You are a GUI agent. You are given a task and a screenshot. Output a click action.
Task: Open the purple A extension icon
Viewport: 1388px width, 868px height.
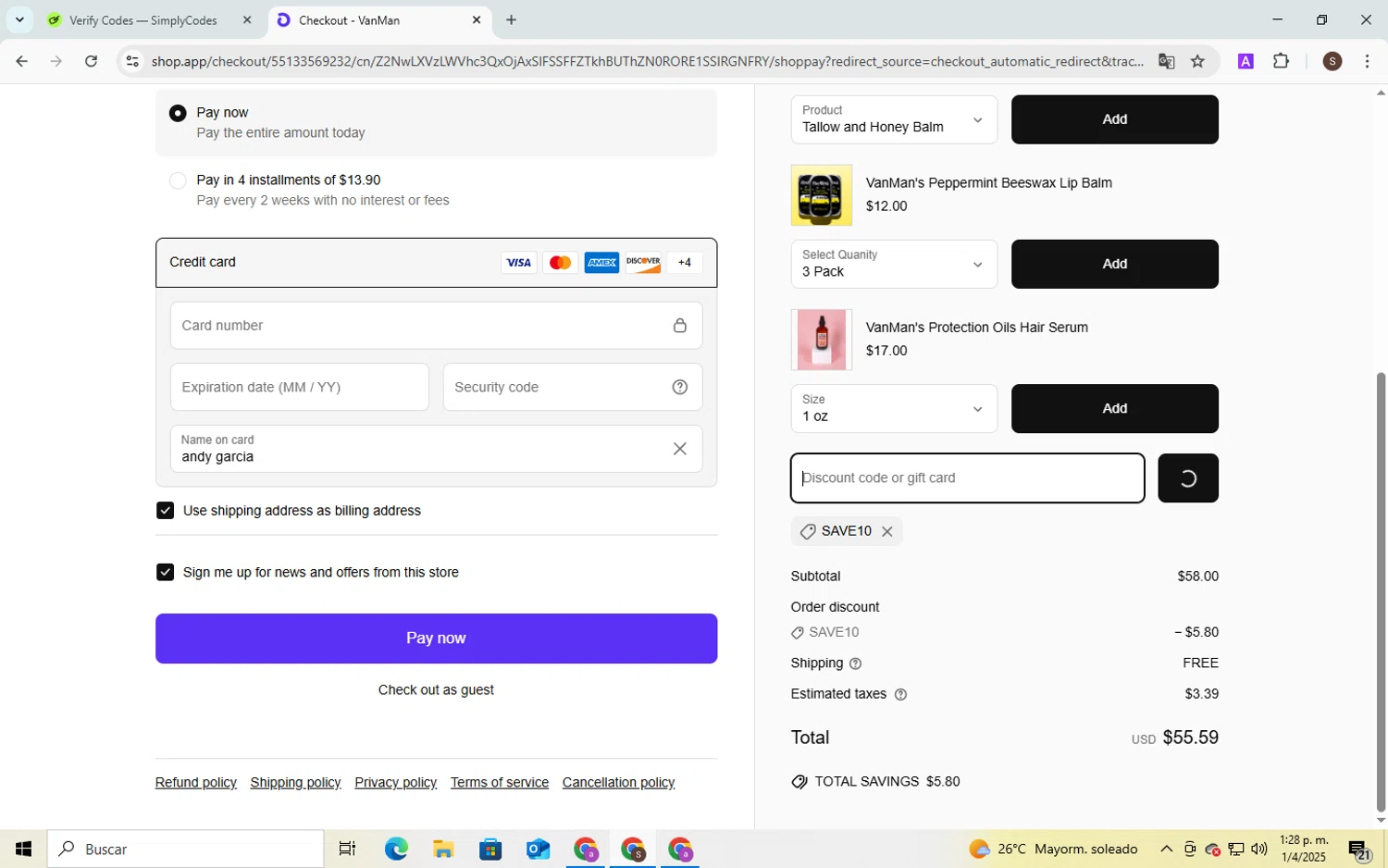pyautogui.click(x=1245, y=62)
